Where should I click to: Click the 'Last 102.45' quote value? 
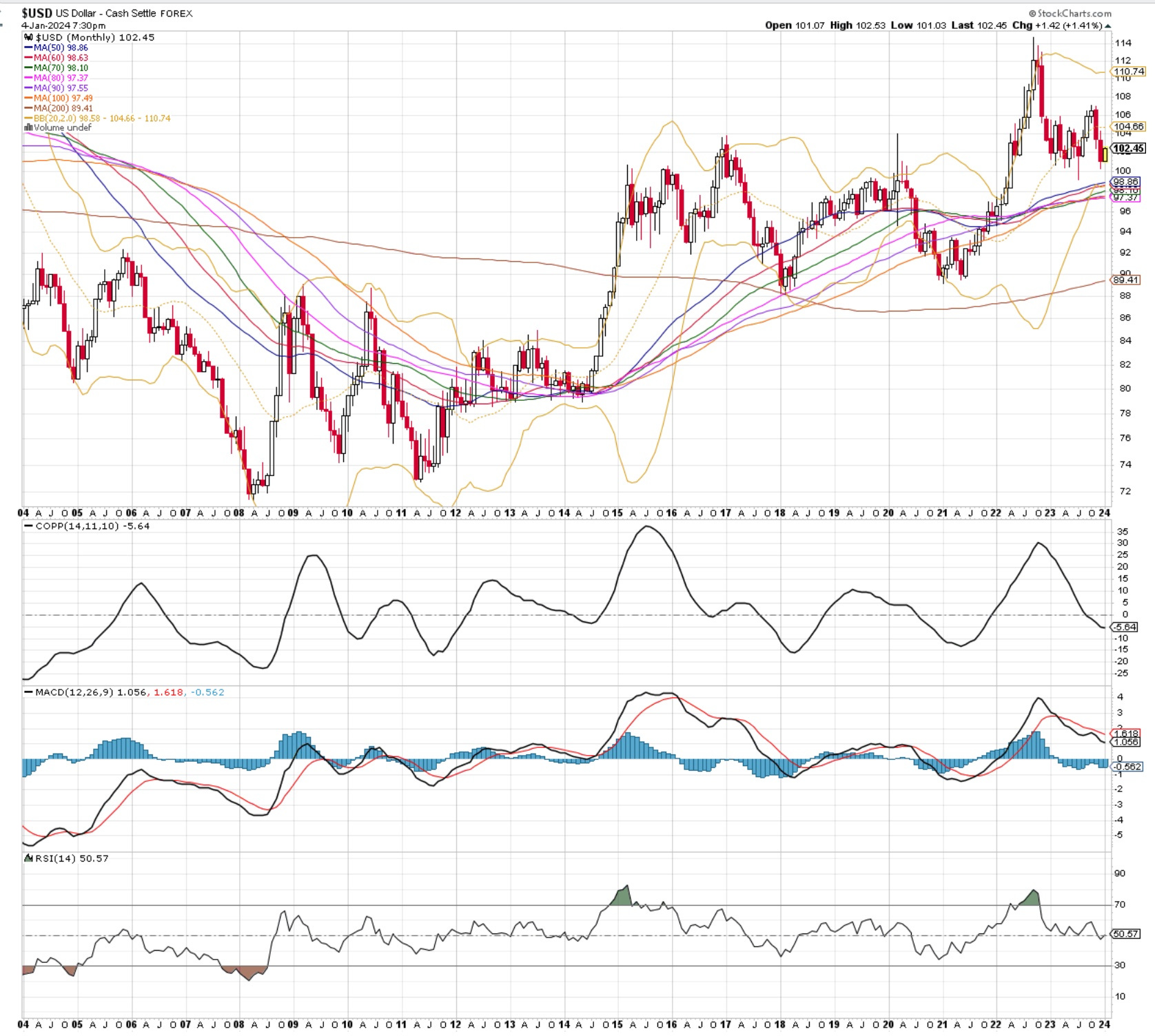979,25
